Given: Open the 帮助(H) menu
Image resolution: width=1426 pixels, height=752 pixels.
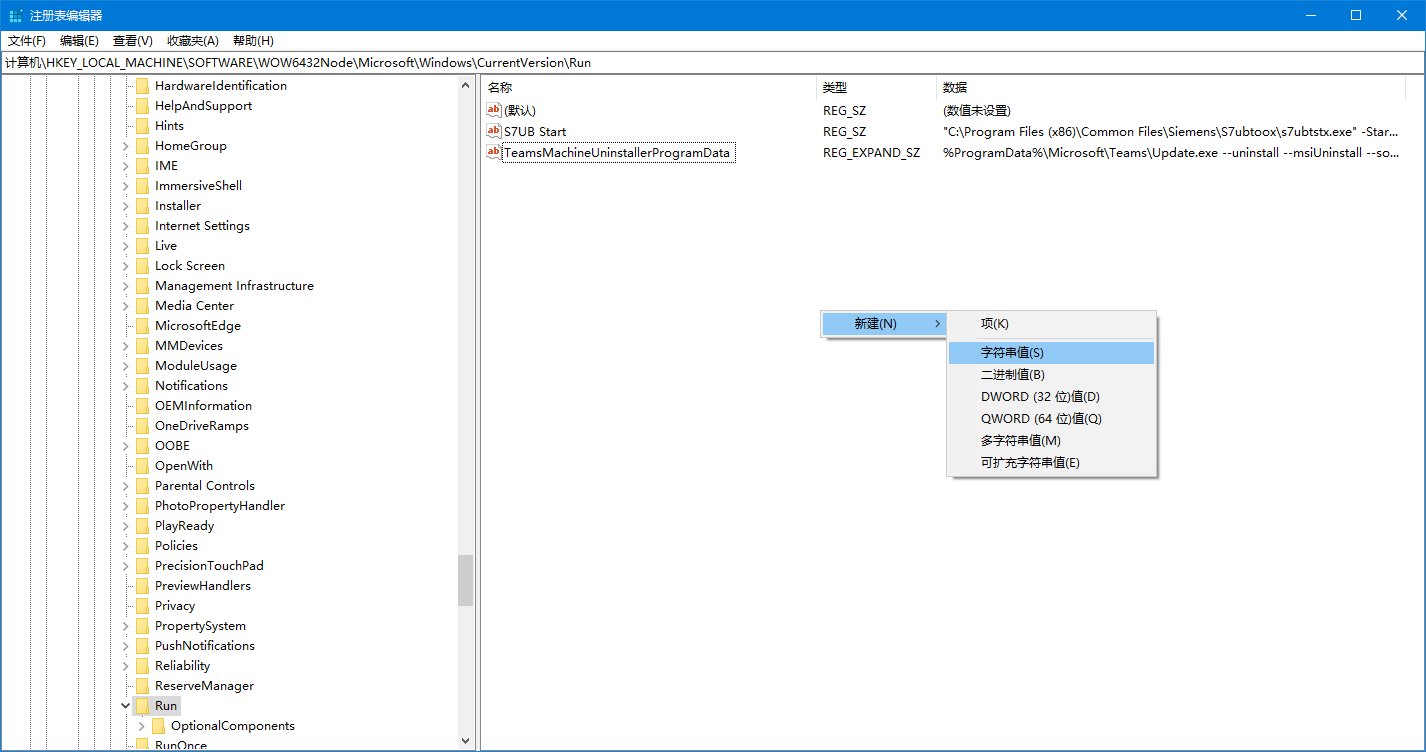Looking at the screenshot, I should (253, 41).
